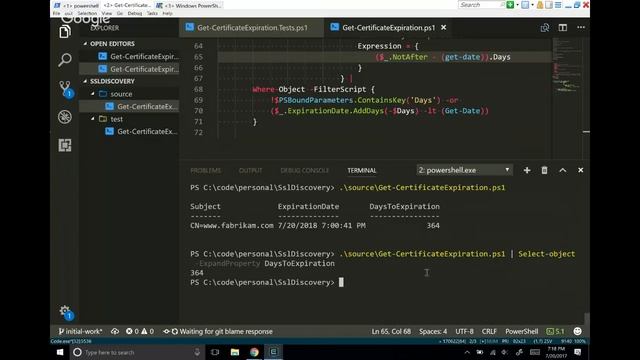Open the Explorer view in the activity bar
640x360 pixels.
(x=64, y=32)
